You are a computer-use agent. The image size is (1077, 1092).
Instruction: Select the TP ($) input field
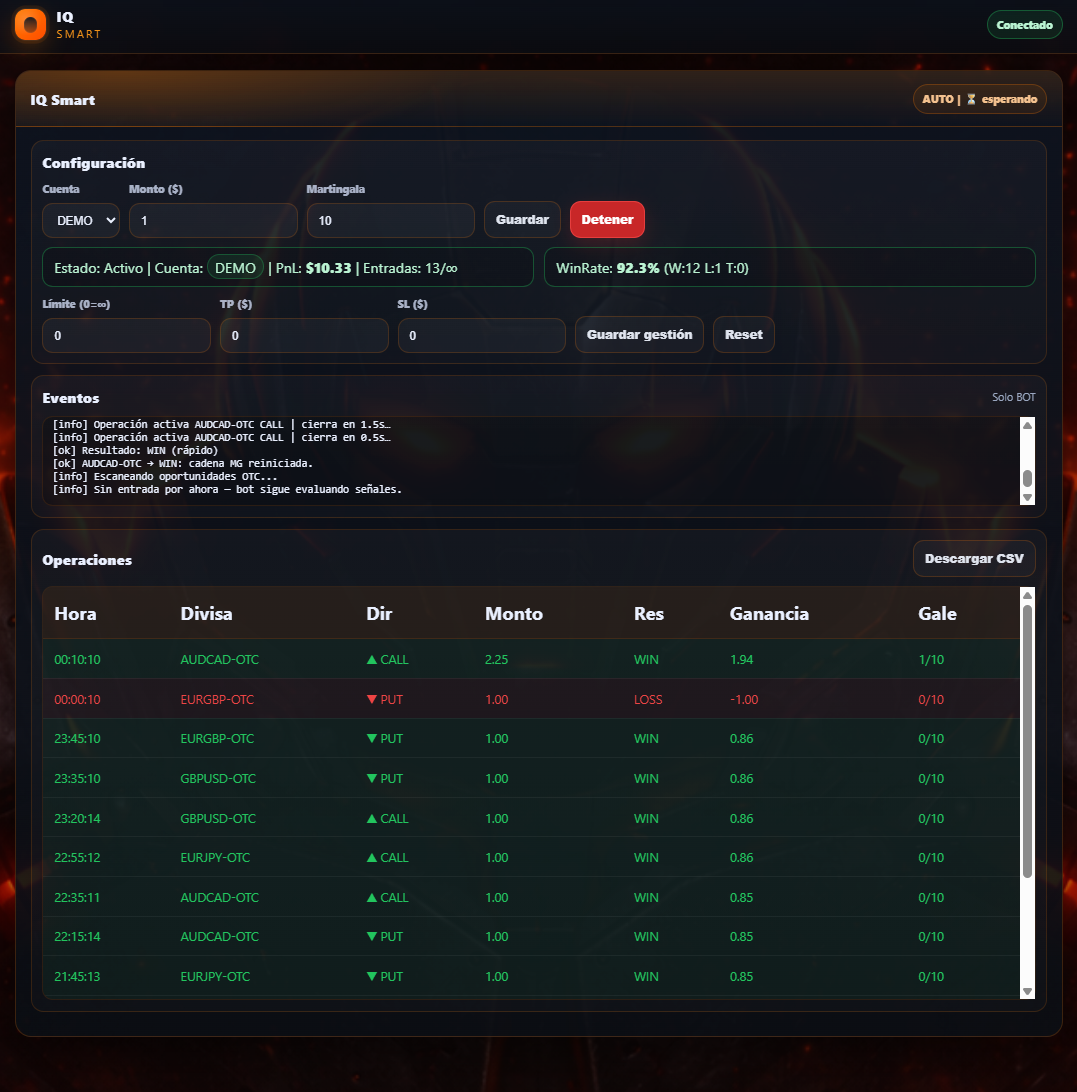tap(304, 336)
